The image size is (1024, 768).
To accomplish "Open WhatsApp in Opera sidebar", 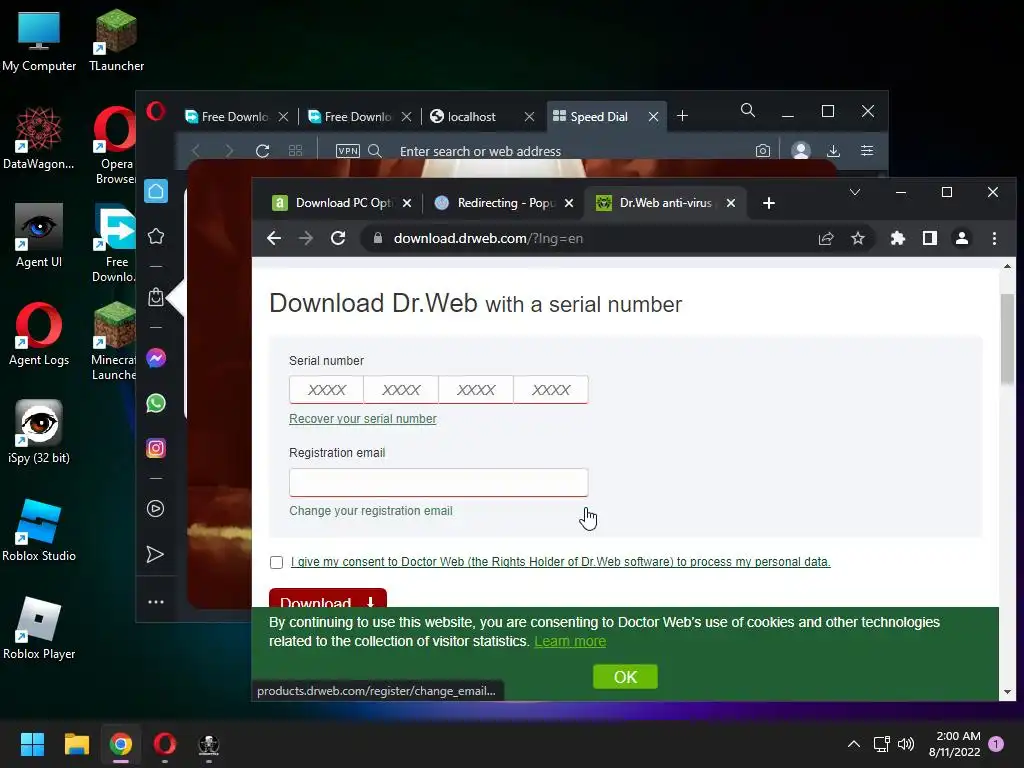I will pyautogui.click(x=155, y=403).
